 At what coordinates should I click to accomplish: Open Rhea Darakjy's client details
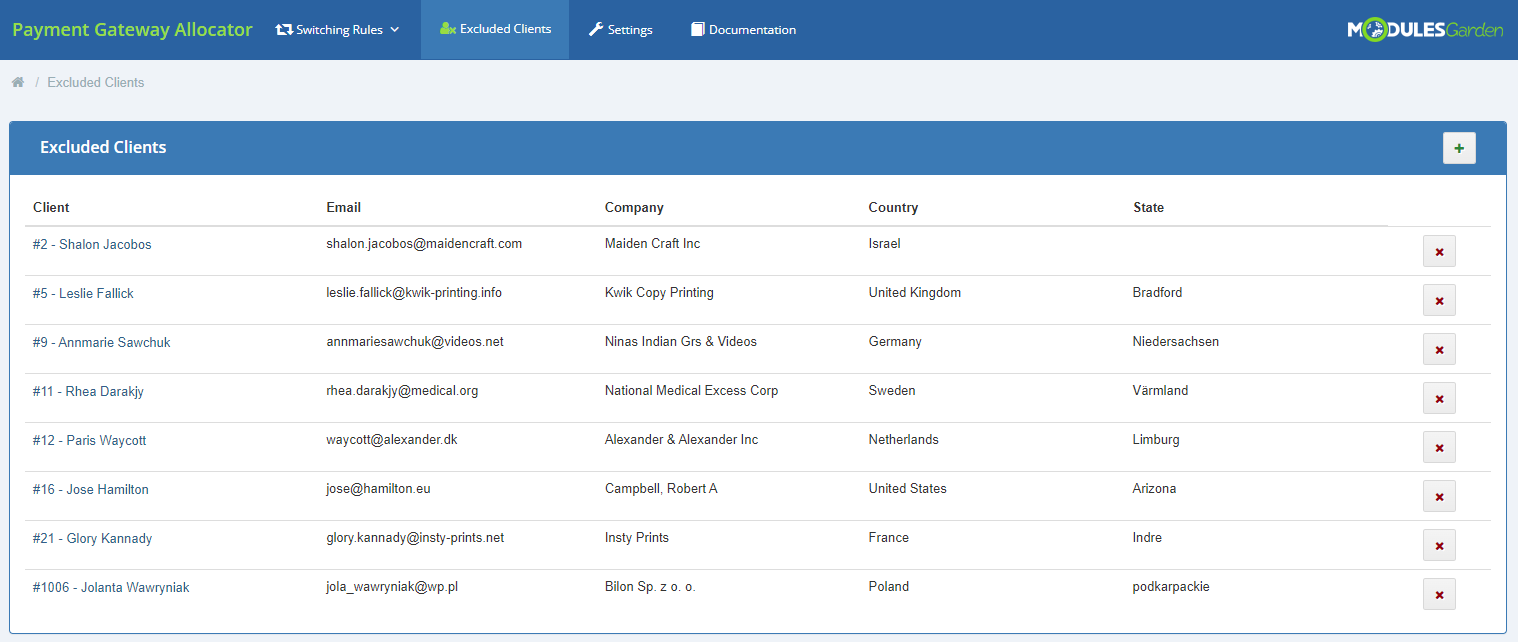[x=90, y=390]
